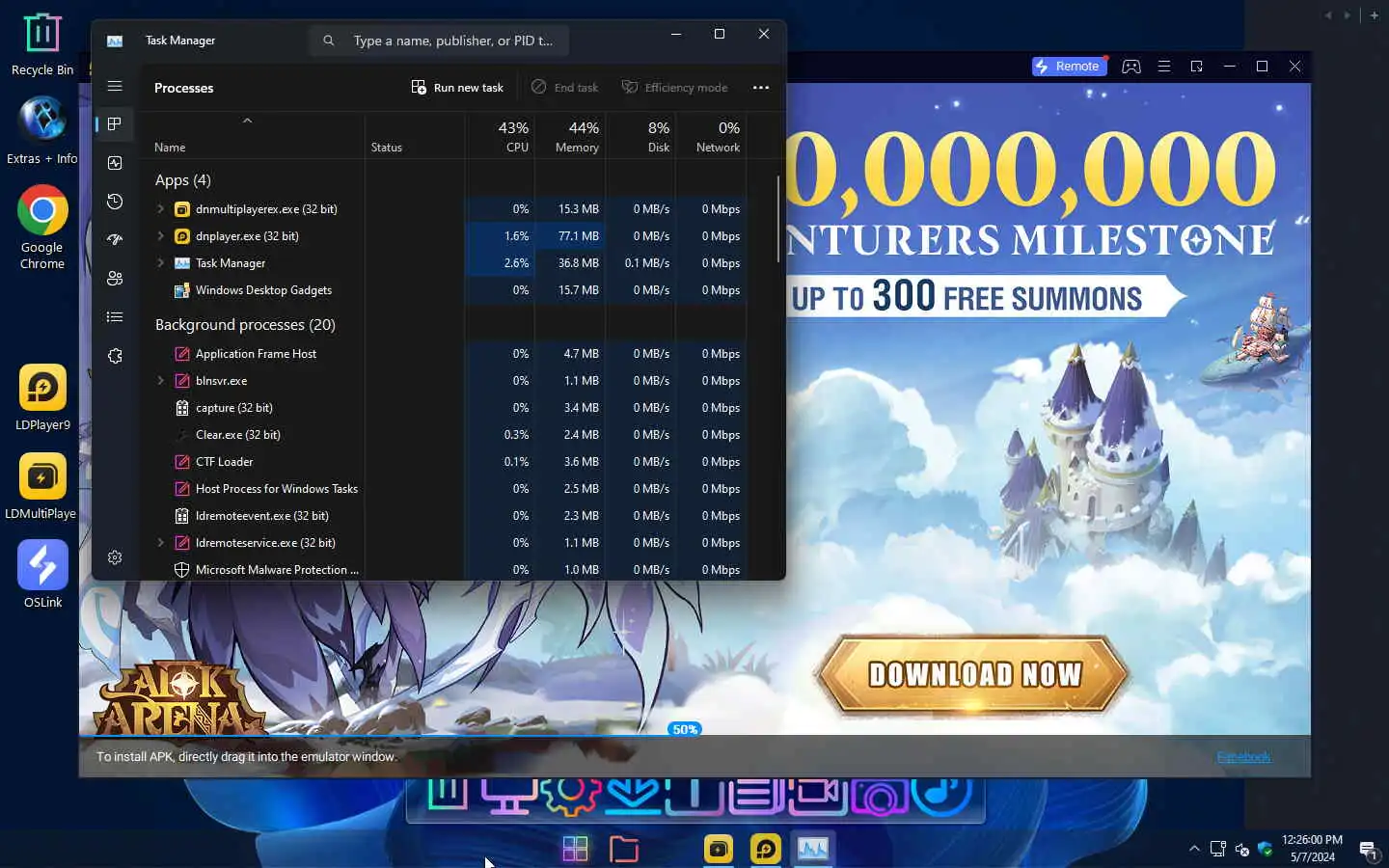Sort processes by Disk column
Image resolution: width=1389 pixels, height=868 pixels.
pyautogui.click(x=641, y=136)
